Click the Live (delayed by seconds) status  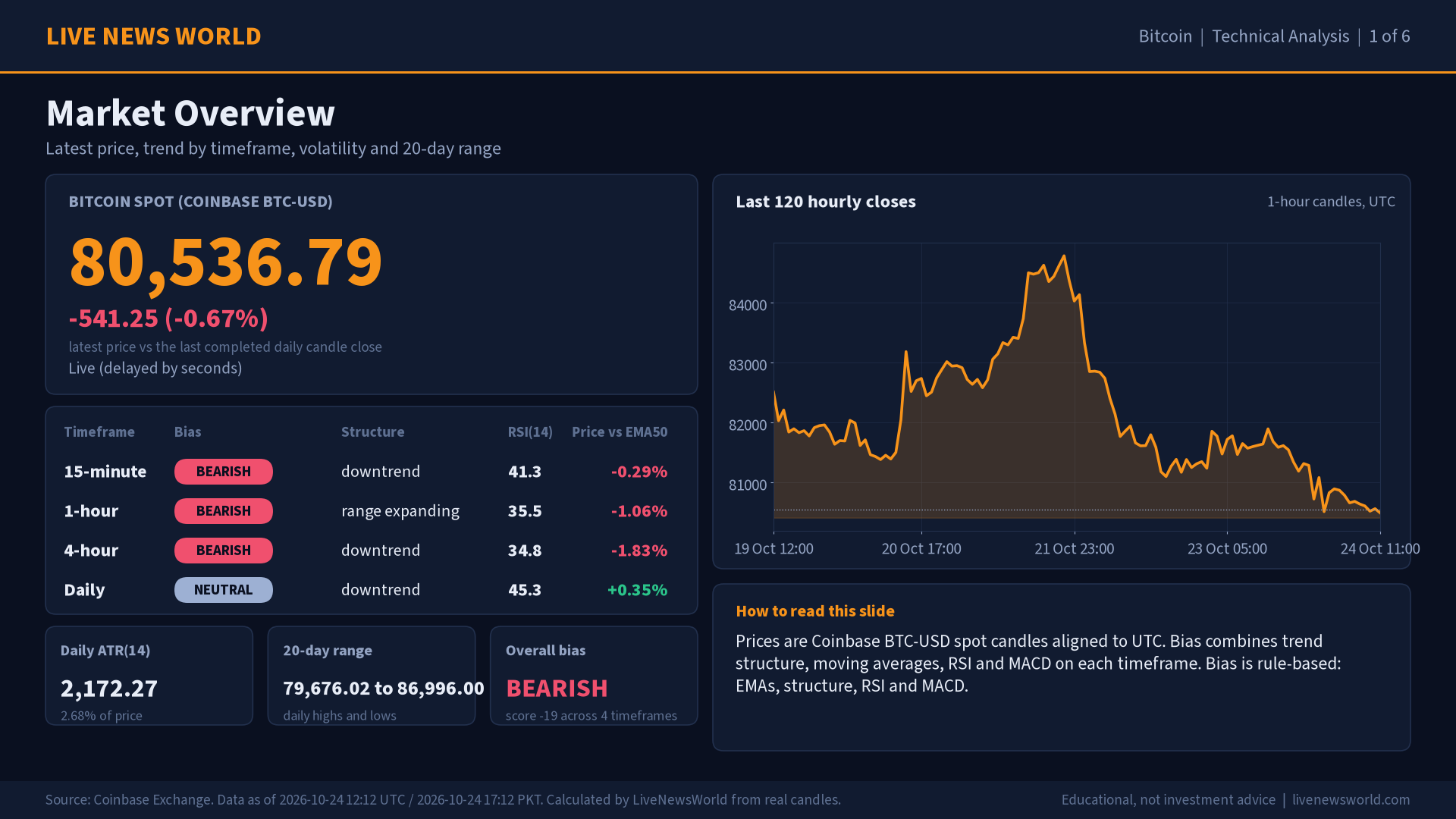pyautogui.click(x=155, y=369)
